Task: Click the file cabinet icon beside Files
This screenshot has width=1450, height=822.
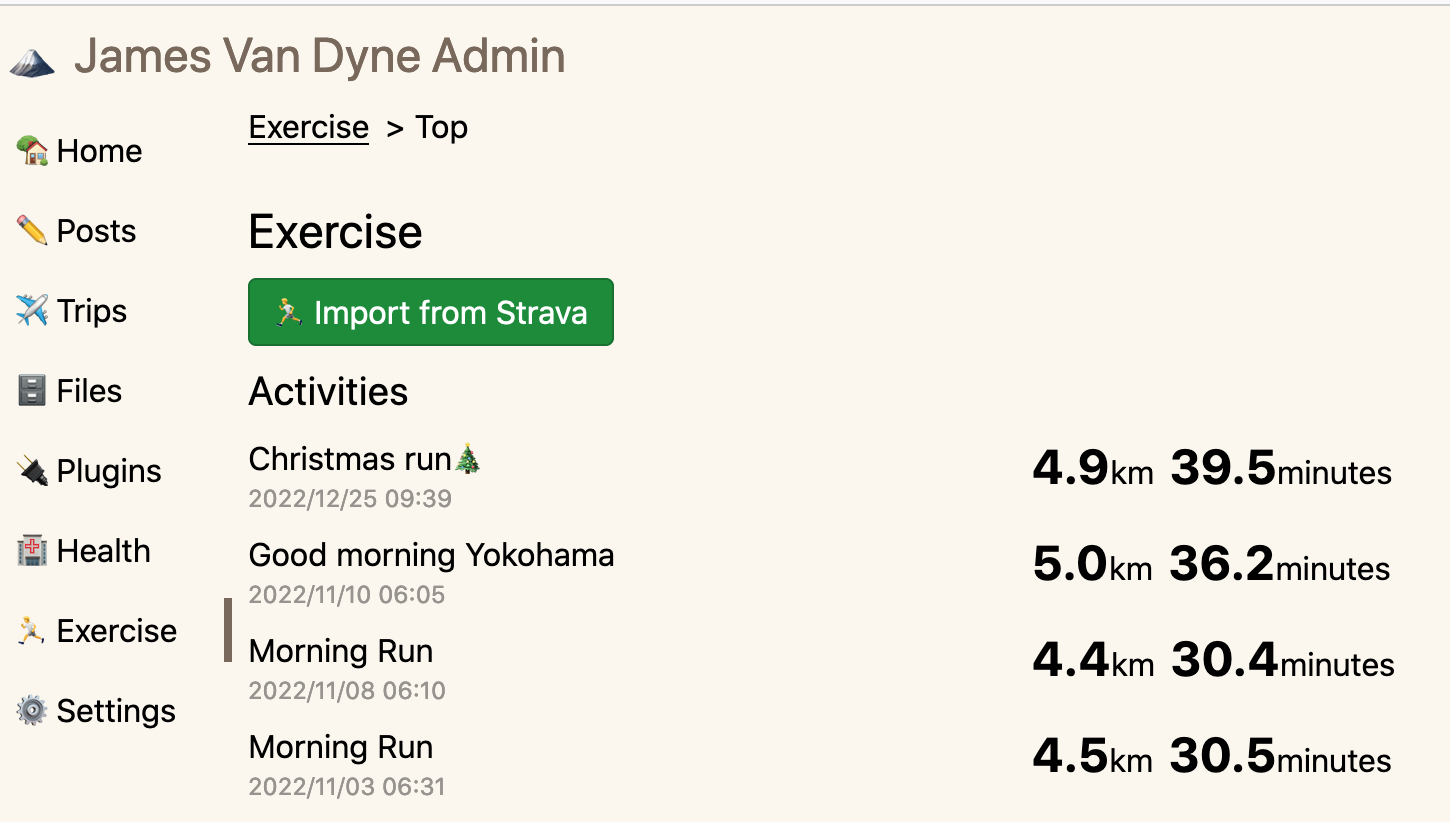Action: click(32, 391)
